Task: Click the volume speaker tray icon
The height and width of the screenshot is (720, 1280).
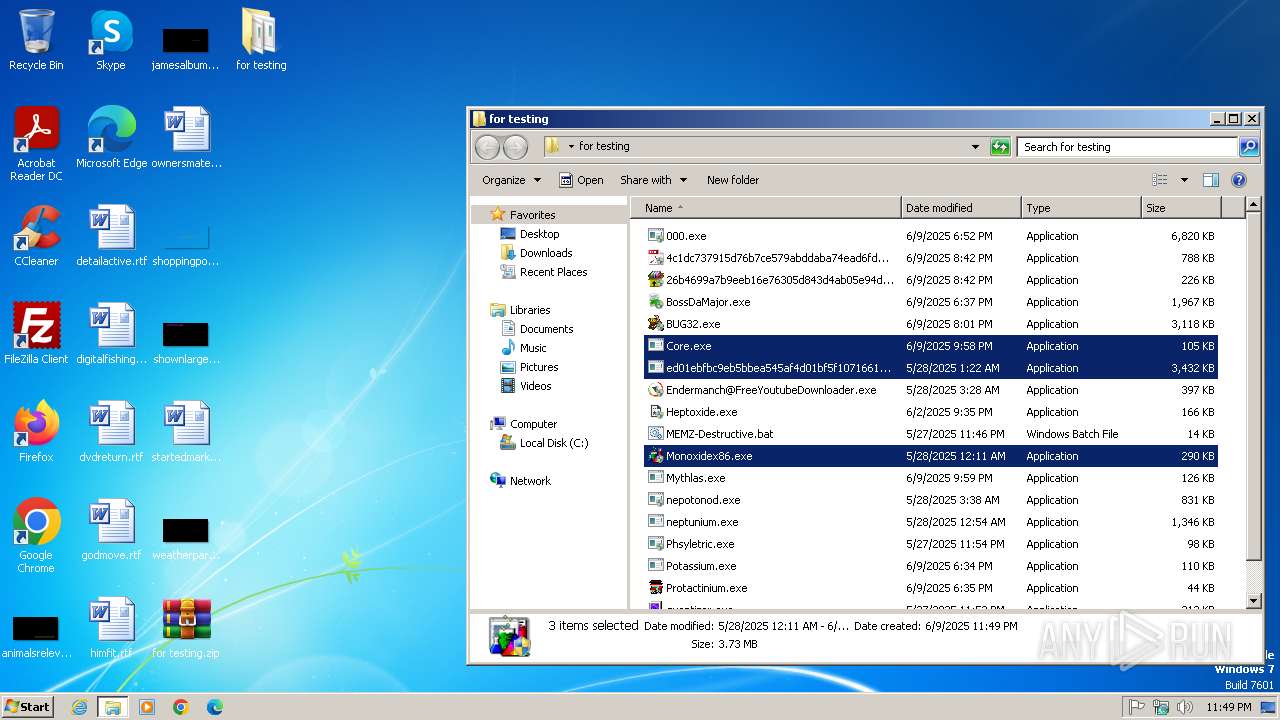Action: tap(1186, 707)
